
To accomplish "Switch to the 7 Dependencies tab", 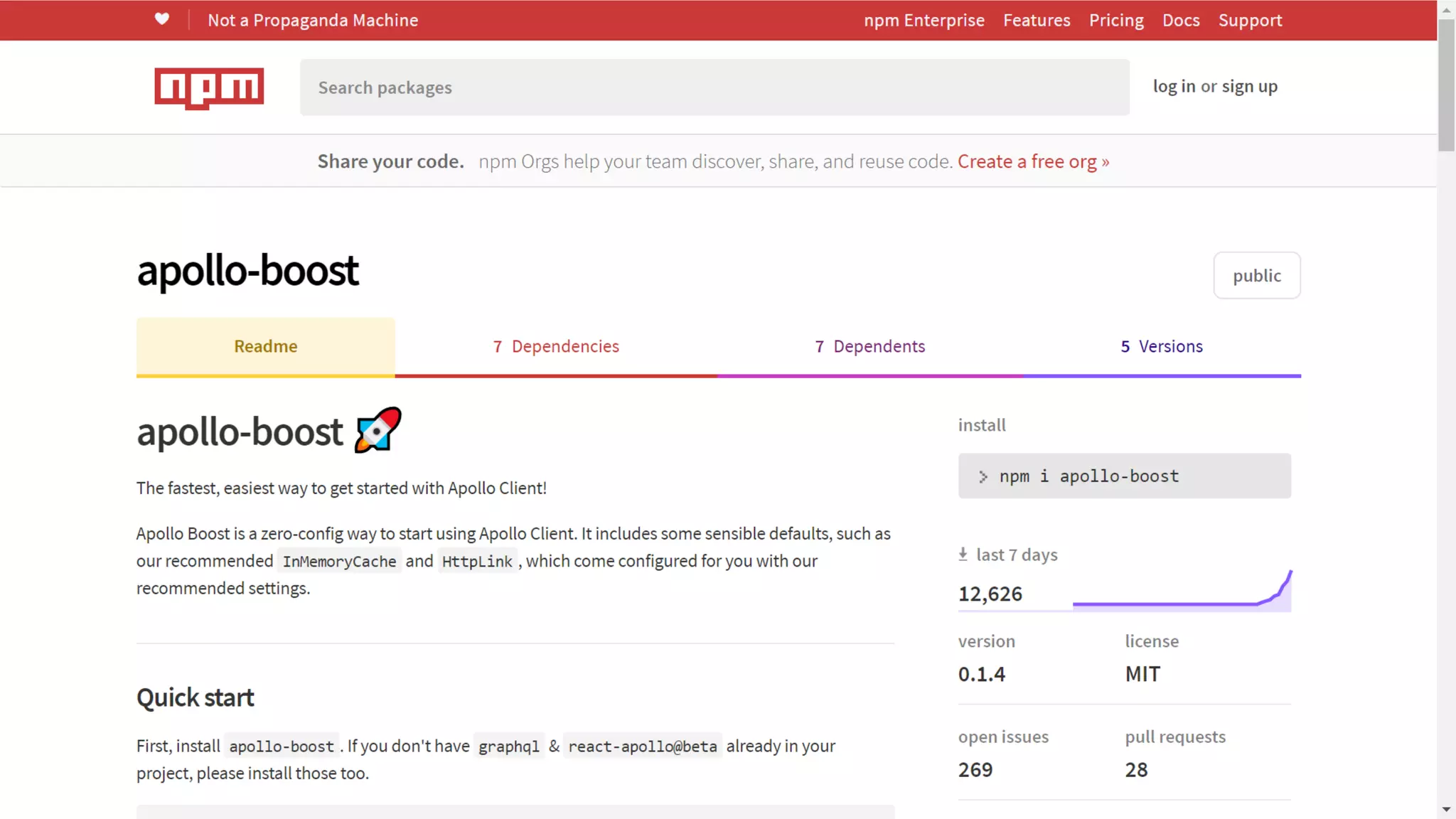I will click(x=556, y=346).
